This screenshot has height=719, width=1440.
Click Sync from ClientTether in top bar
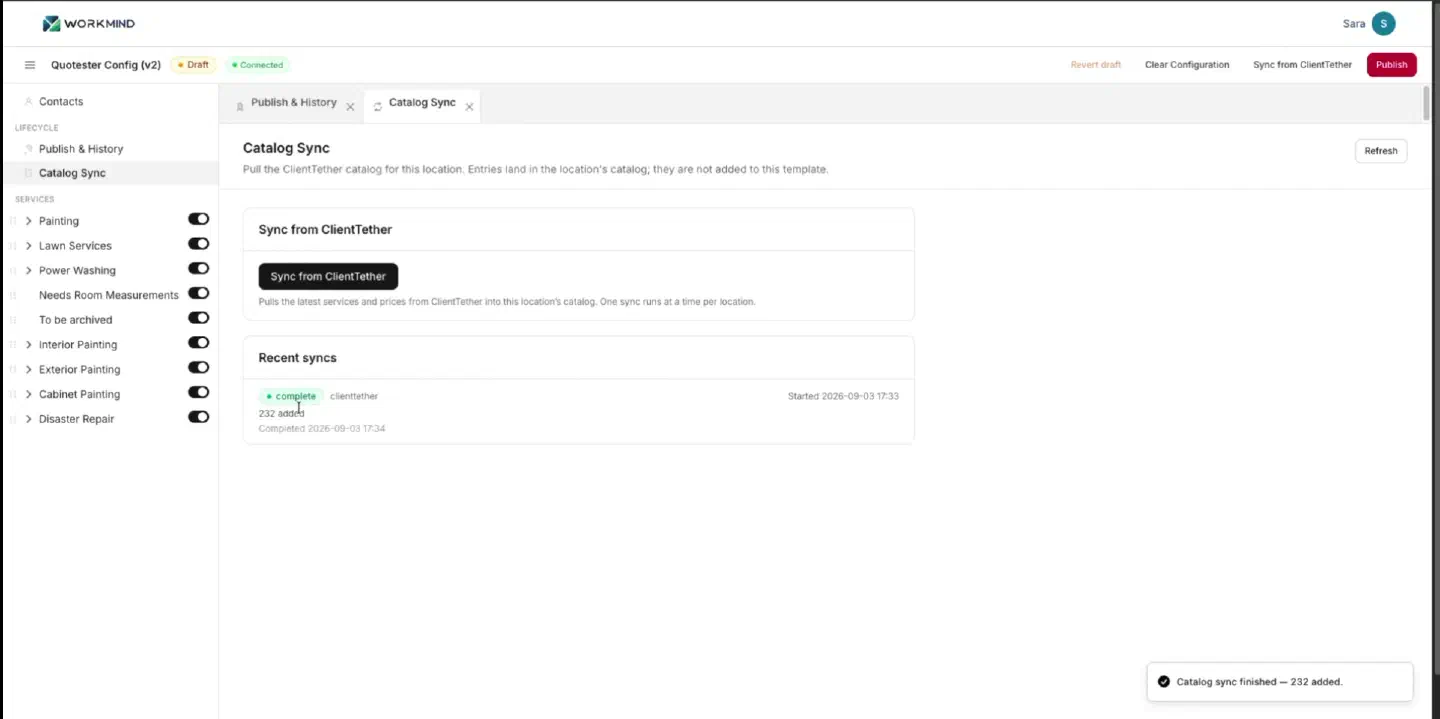click(1302, 65)
